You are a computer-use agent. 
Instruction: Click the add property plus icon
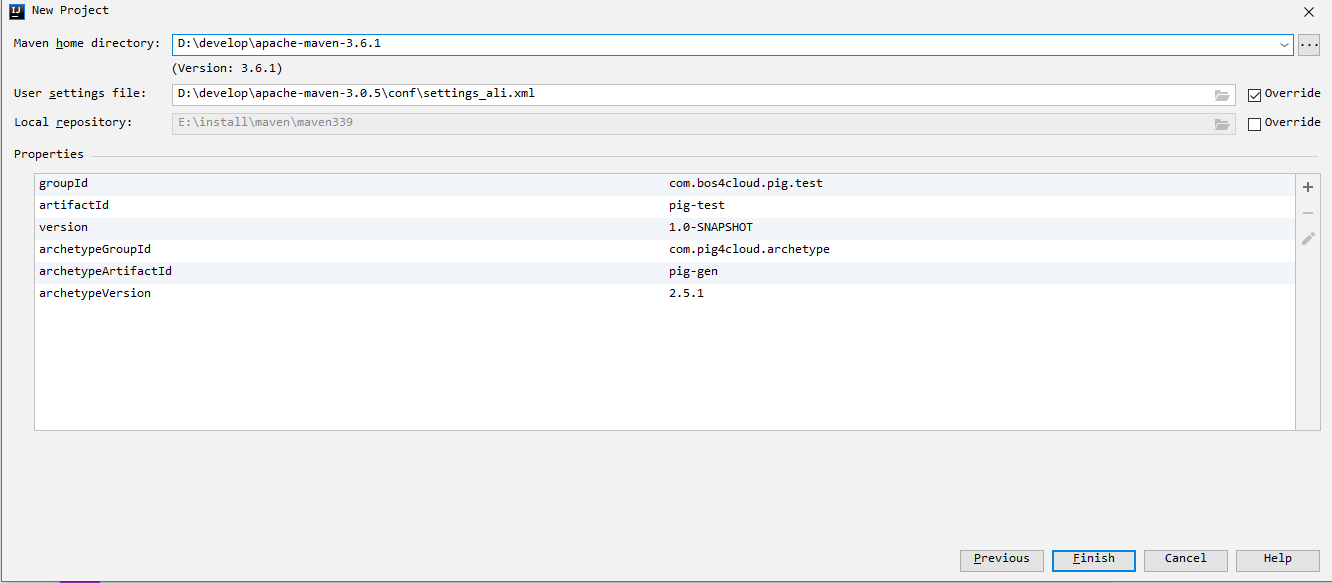[1308, 187]
